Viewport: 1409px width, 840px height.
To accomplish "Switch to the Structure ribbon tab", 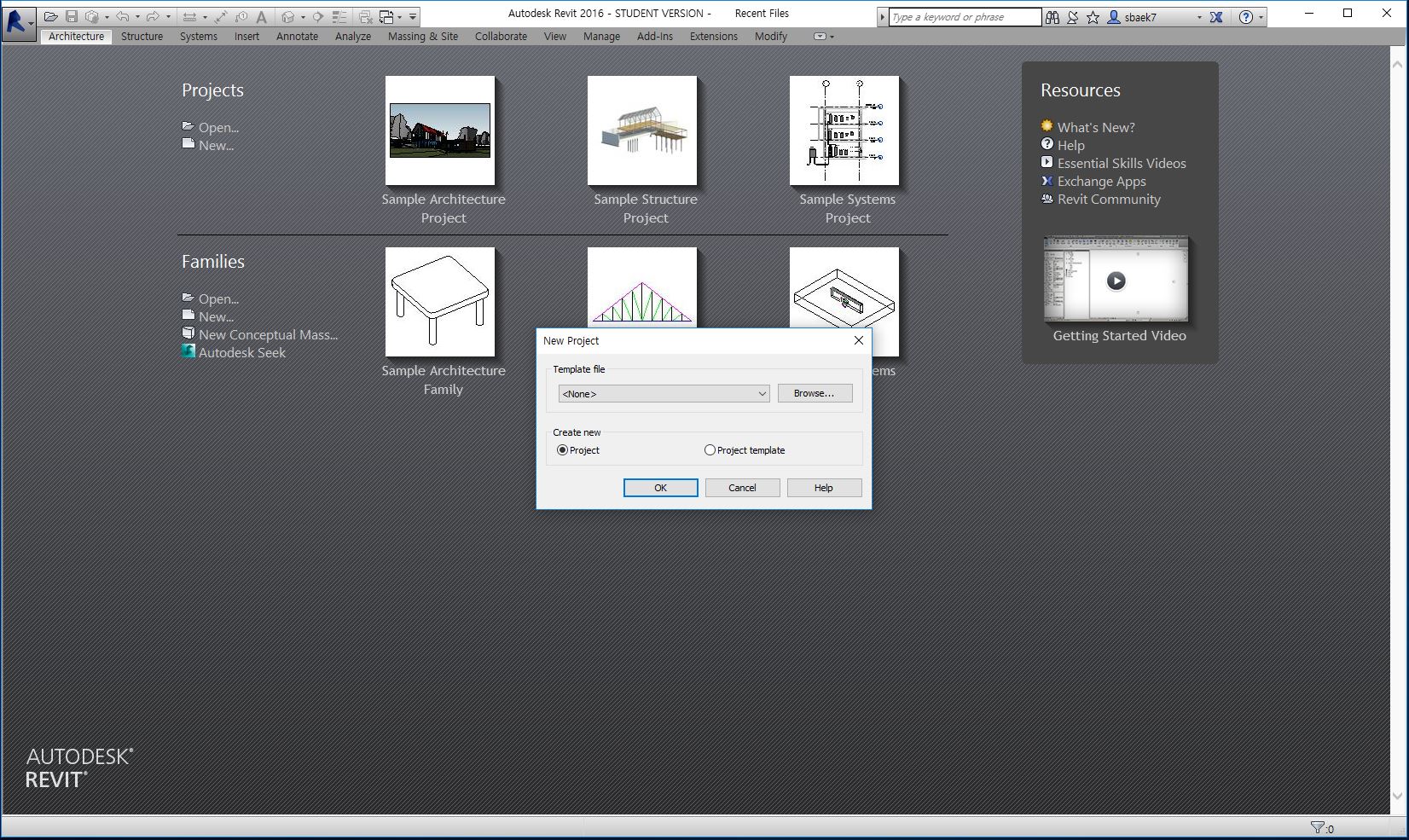I will [142, 37].
